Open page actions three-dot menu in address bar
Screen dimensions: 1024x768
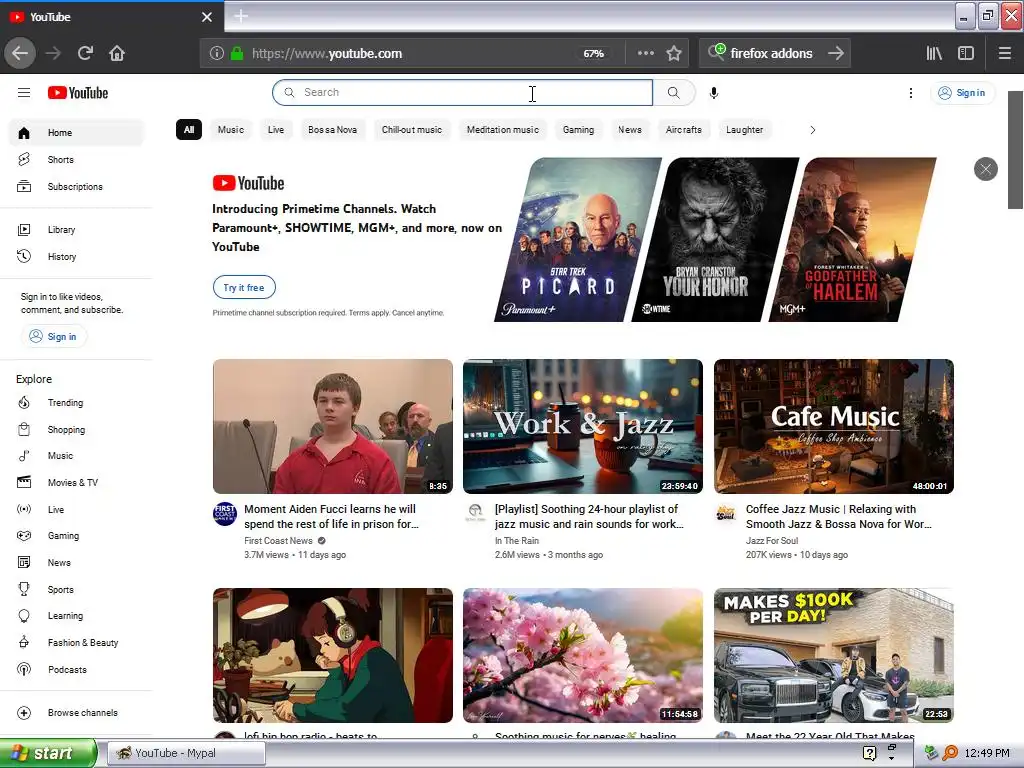[x=646, y=53]
